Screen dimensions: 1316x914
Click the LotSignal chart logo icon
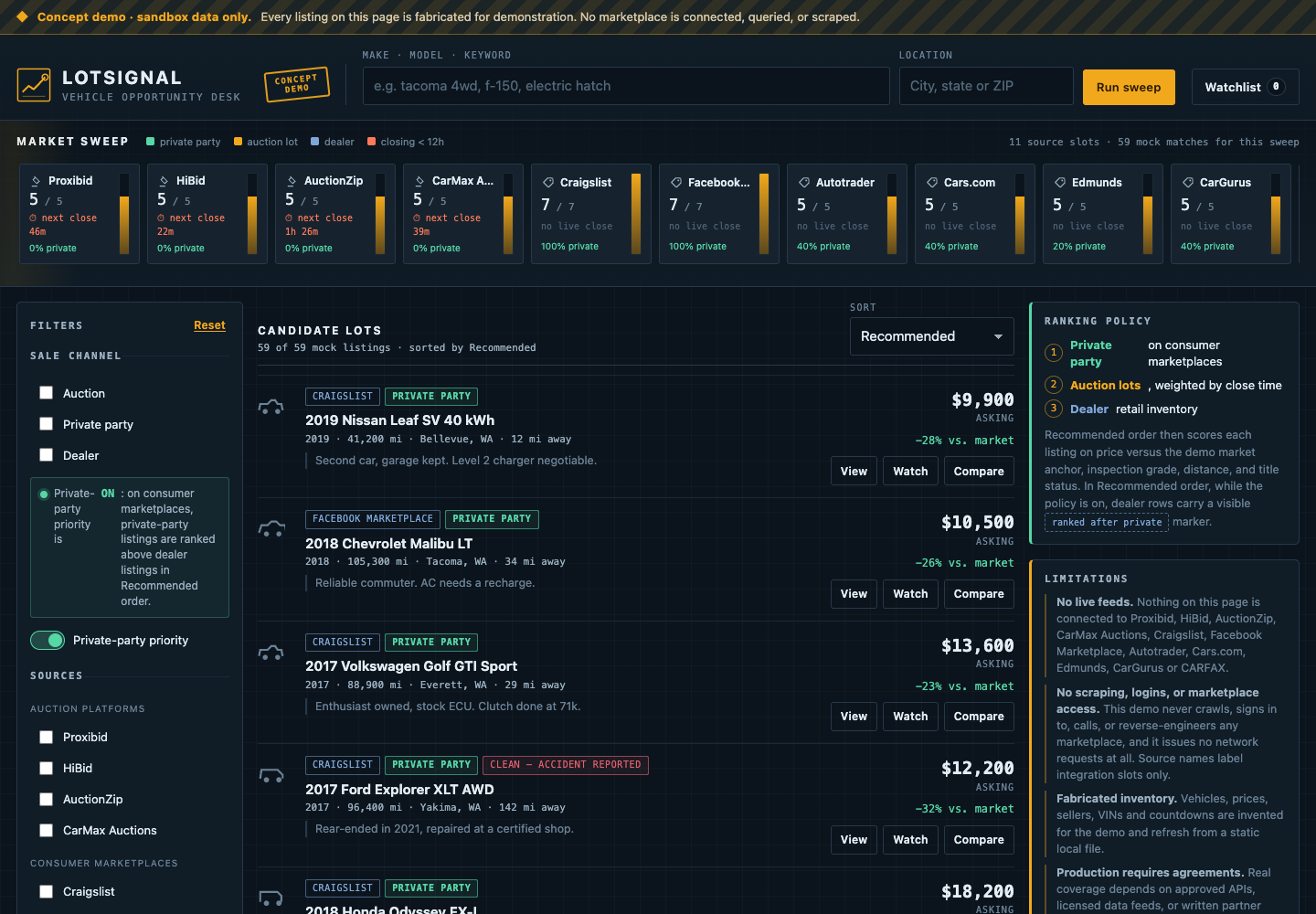pos(34,85)
